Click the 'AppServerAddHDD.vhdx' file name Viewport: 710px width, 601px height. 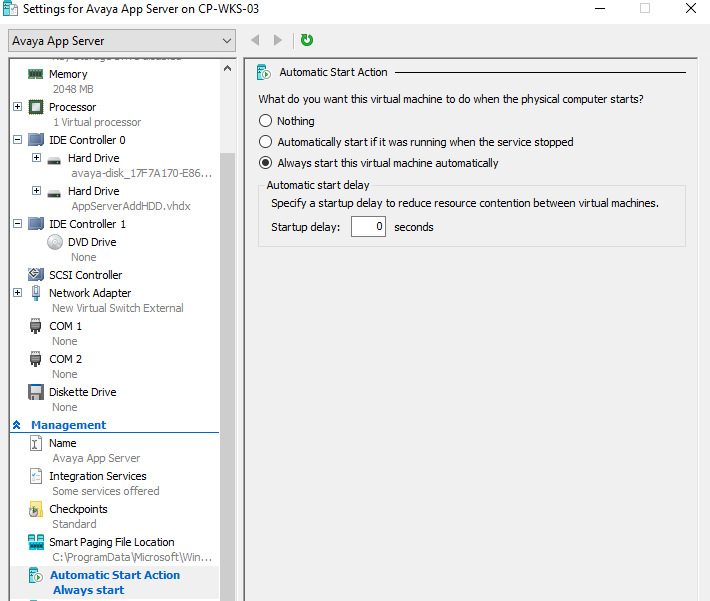click(131, 206)
